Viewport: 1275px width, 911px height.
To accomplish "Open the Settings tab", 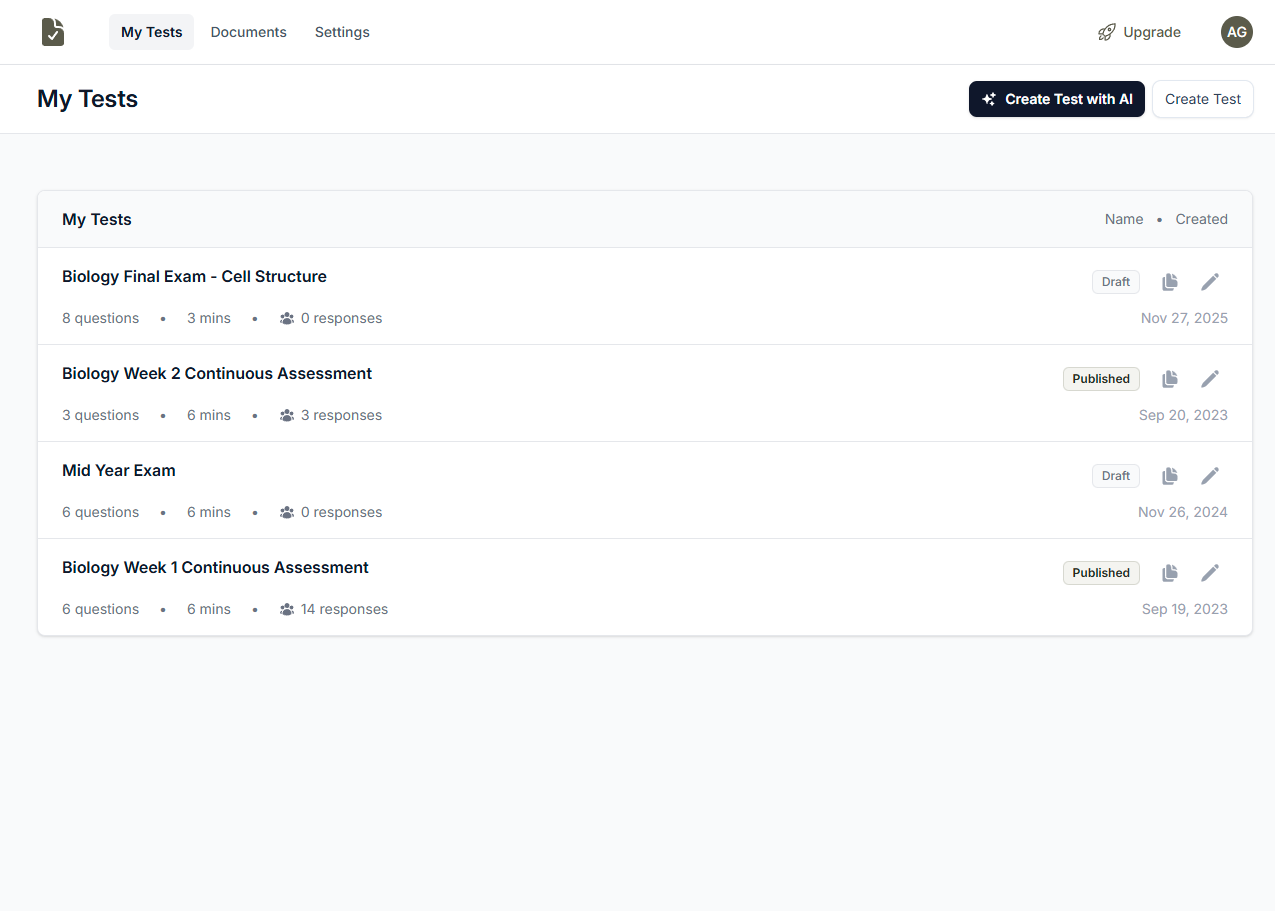I will point(342,32).
